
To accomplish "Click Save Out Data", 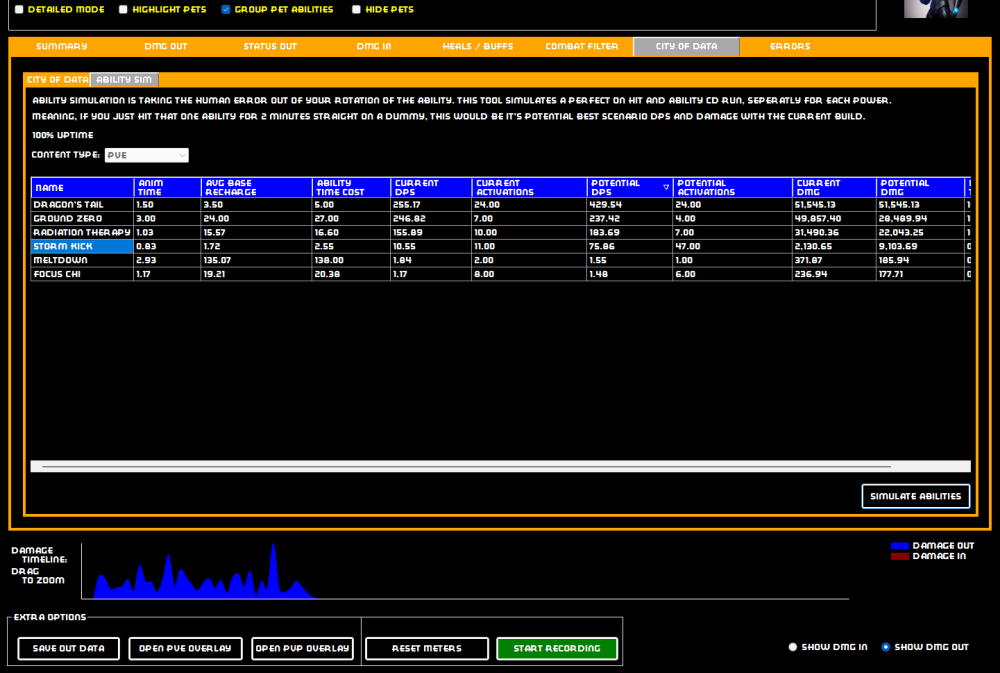I will (x=68, y=649).
